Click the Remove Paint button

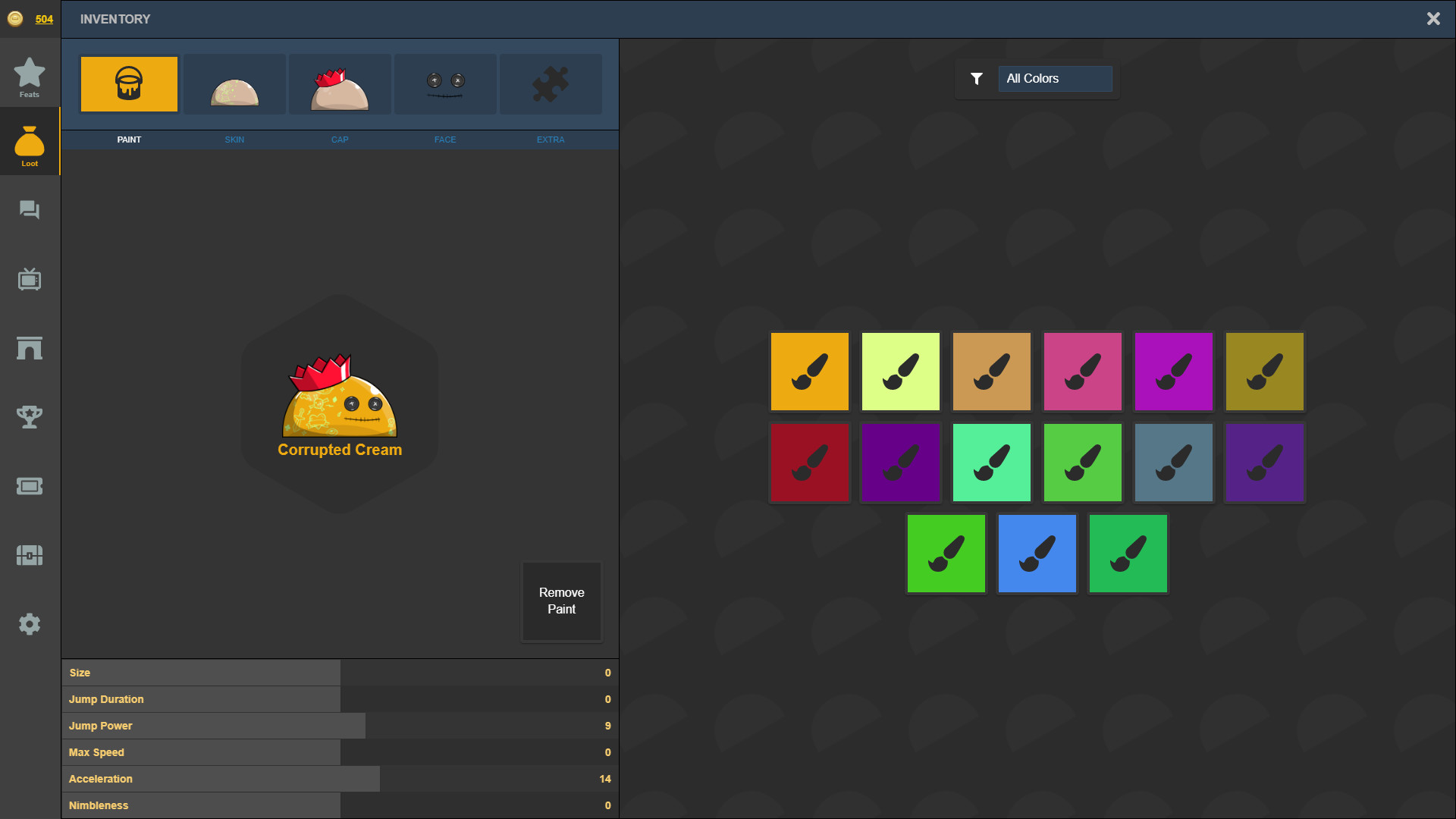pyautogui.click(x=561, y=601)
